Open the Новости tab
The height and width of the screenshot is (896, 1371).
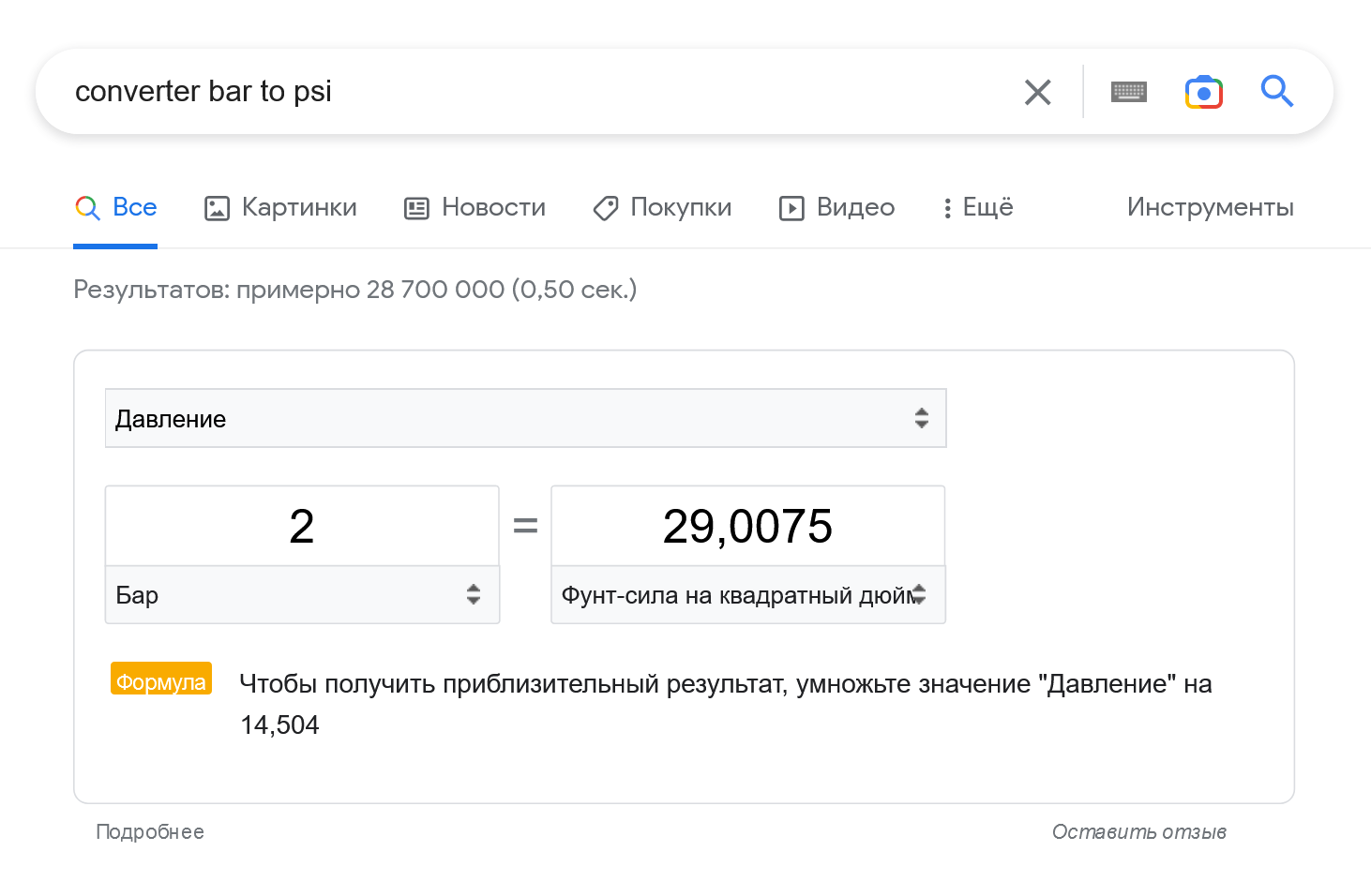(475, 207)
